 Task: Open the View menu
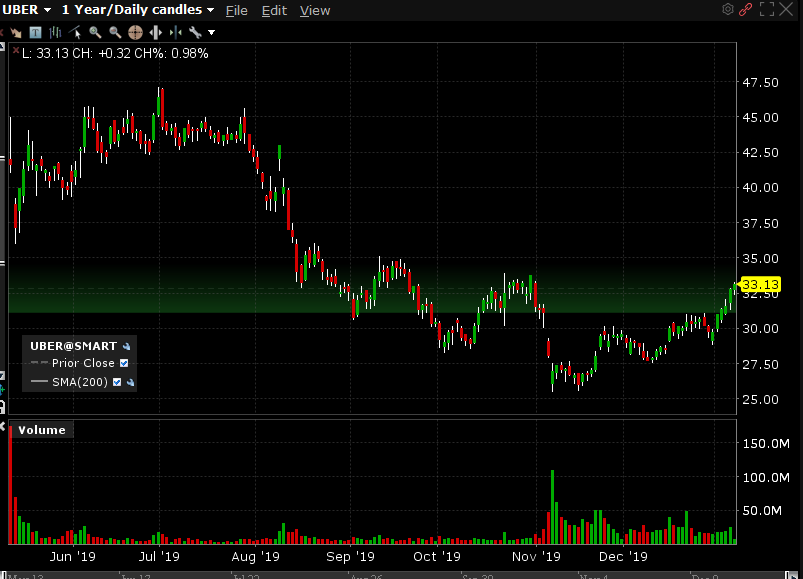coord(315,11)
